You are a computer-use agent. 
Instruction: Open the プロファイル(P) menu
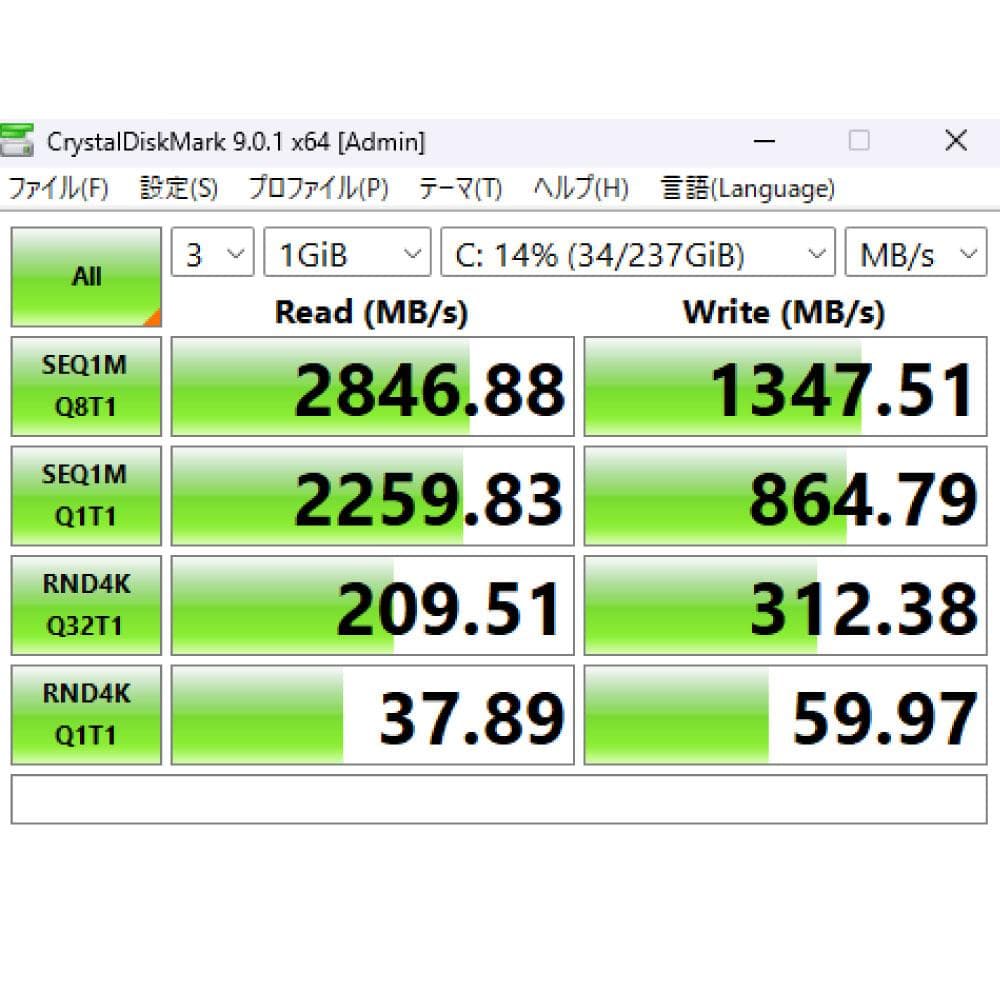pyautogui.click(x=317, y=188)
